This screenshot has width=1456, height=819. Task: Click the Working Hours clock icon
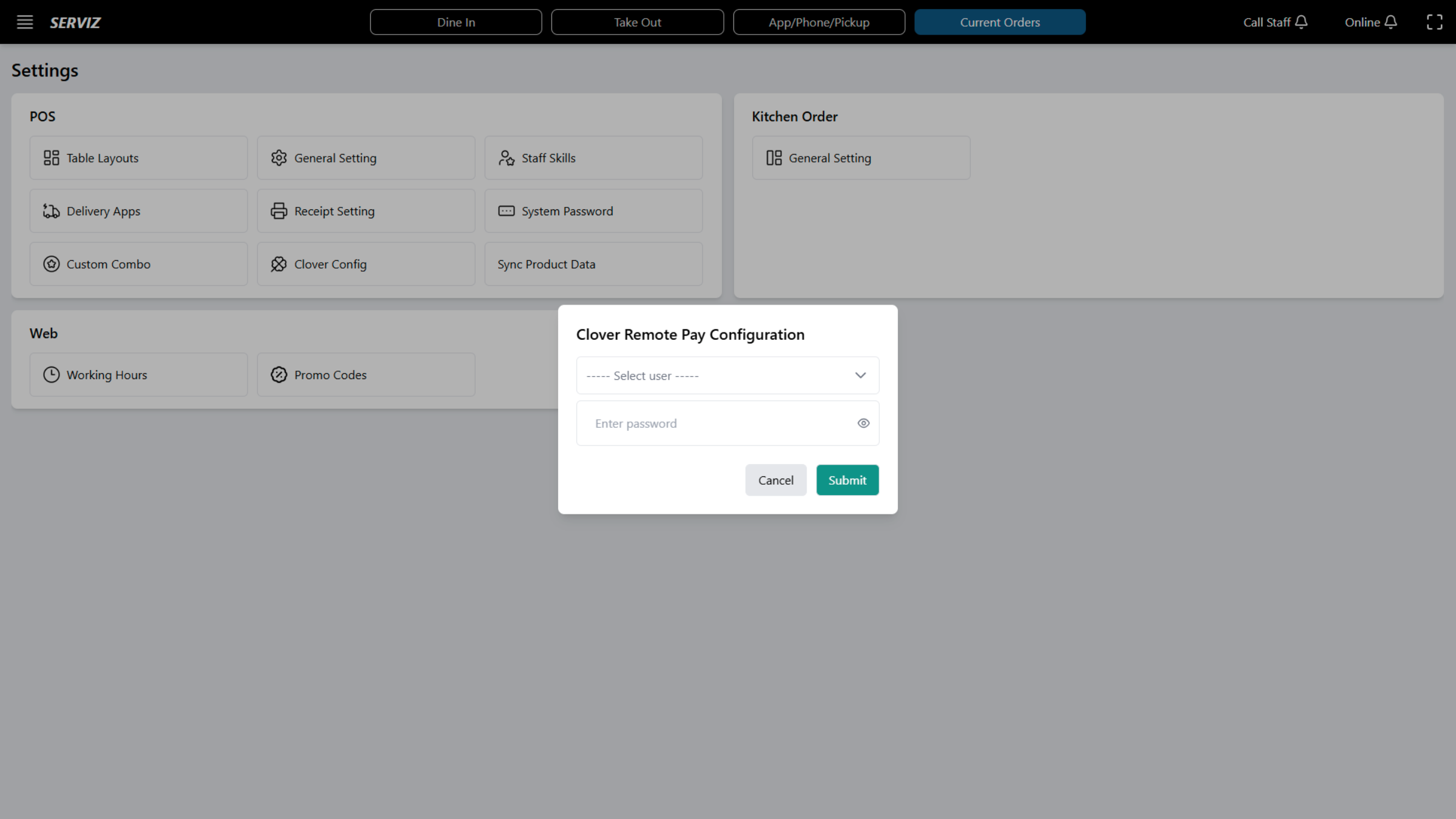click(52, 374)
